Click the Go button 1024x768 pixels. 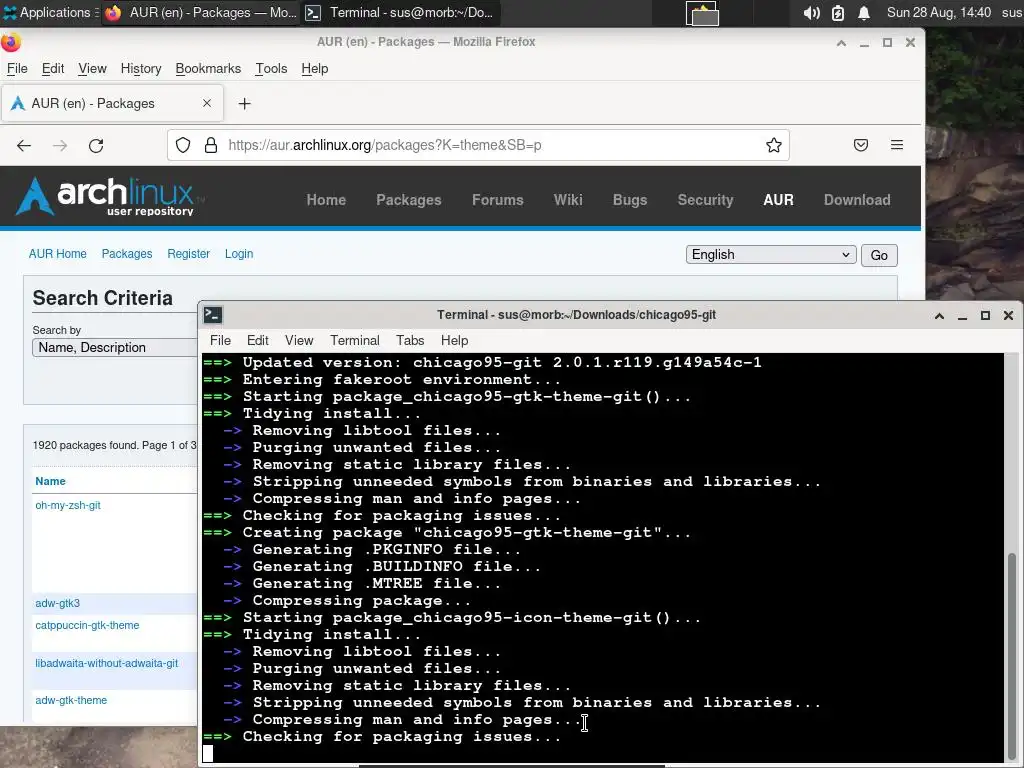click(879, 255)
